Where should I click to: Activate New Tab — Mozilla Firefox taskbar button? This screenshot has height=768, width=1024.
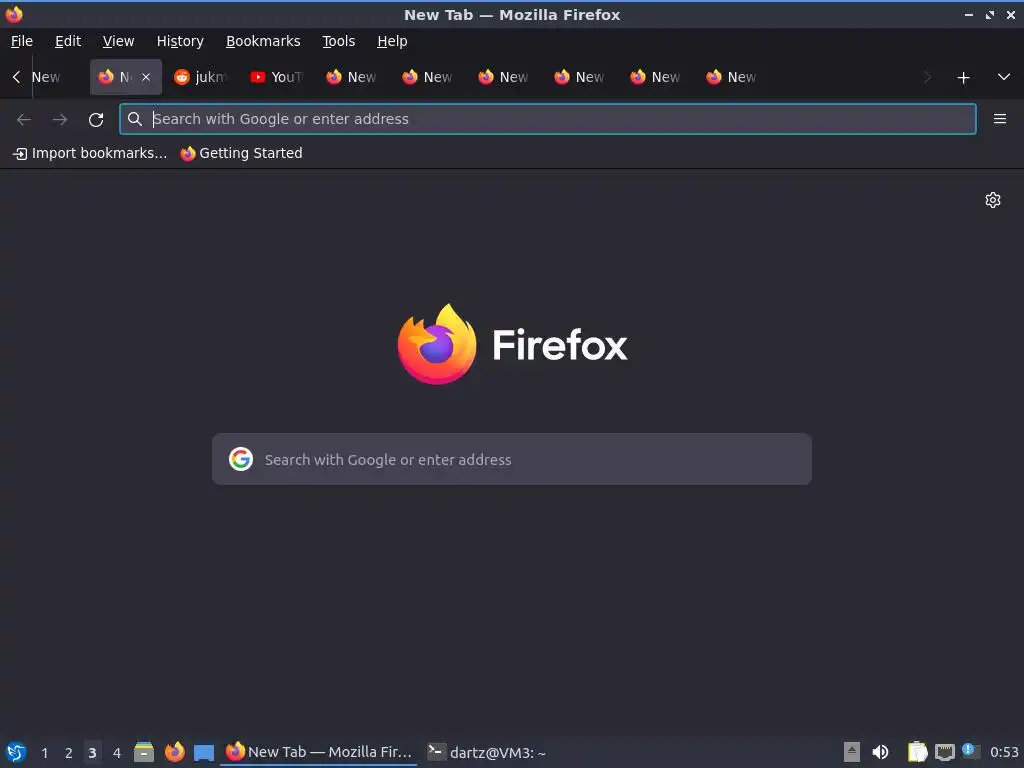319,752
